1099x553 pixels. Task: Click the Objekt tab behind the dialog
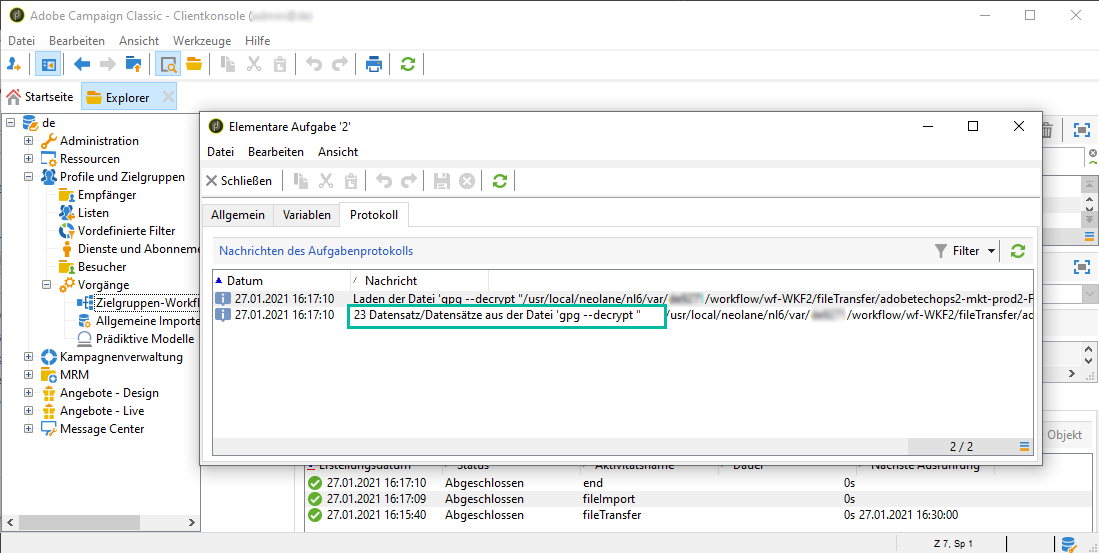pos(1065,435)
